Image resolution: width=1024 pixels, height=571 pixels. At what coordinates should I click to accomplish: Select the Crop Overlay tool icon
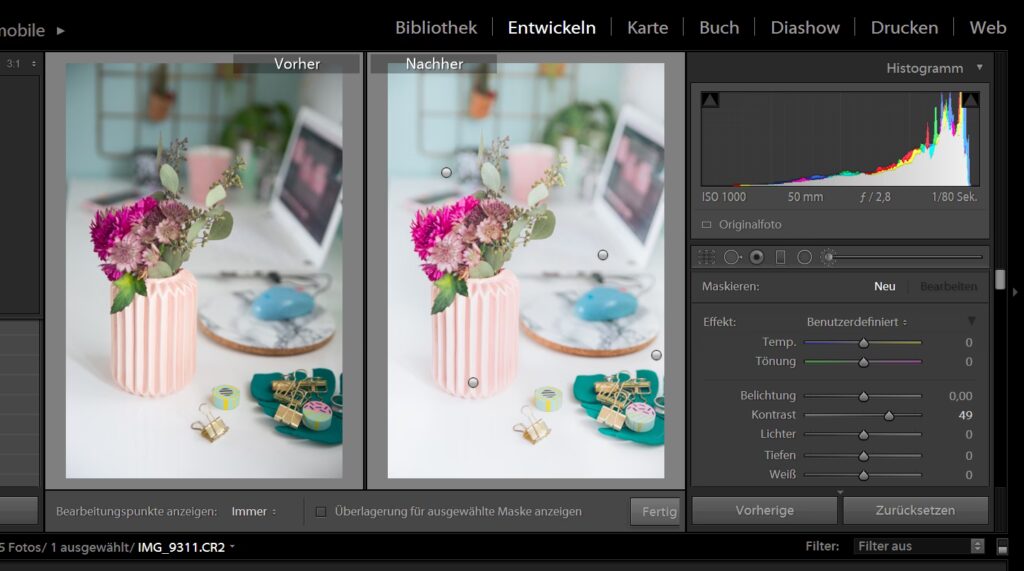pos(707,257)
